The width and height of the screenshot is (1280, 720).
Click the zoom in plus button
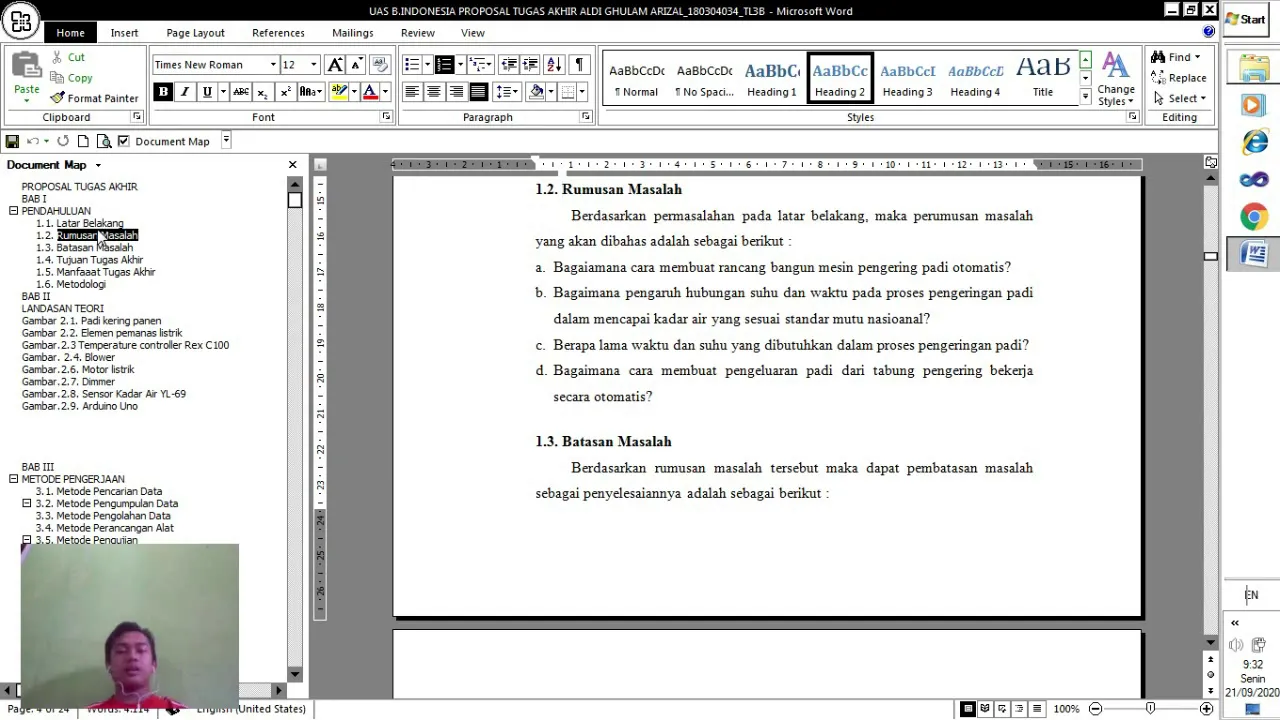click(1206, 709)
